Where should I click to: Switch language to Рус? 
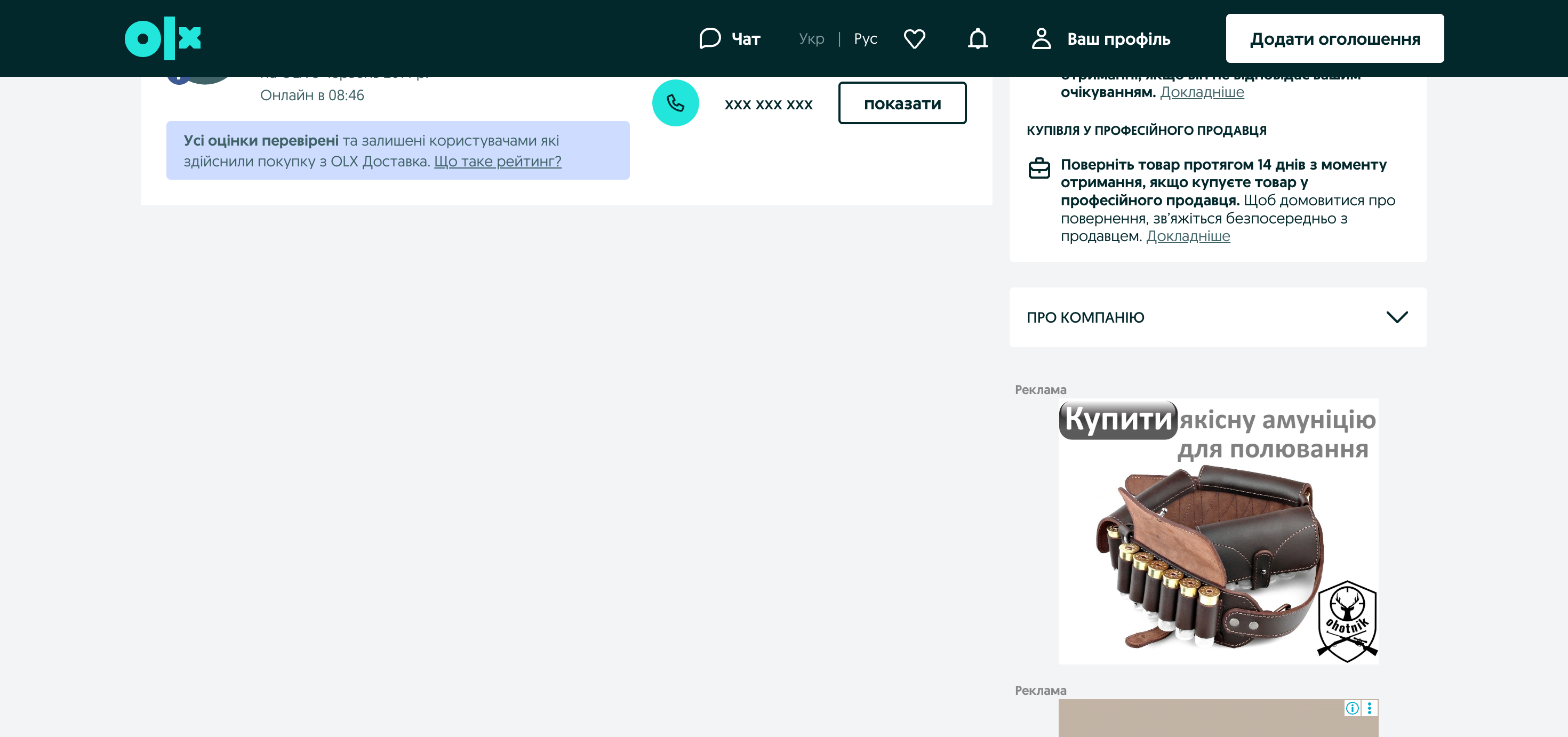point(866,39)
